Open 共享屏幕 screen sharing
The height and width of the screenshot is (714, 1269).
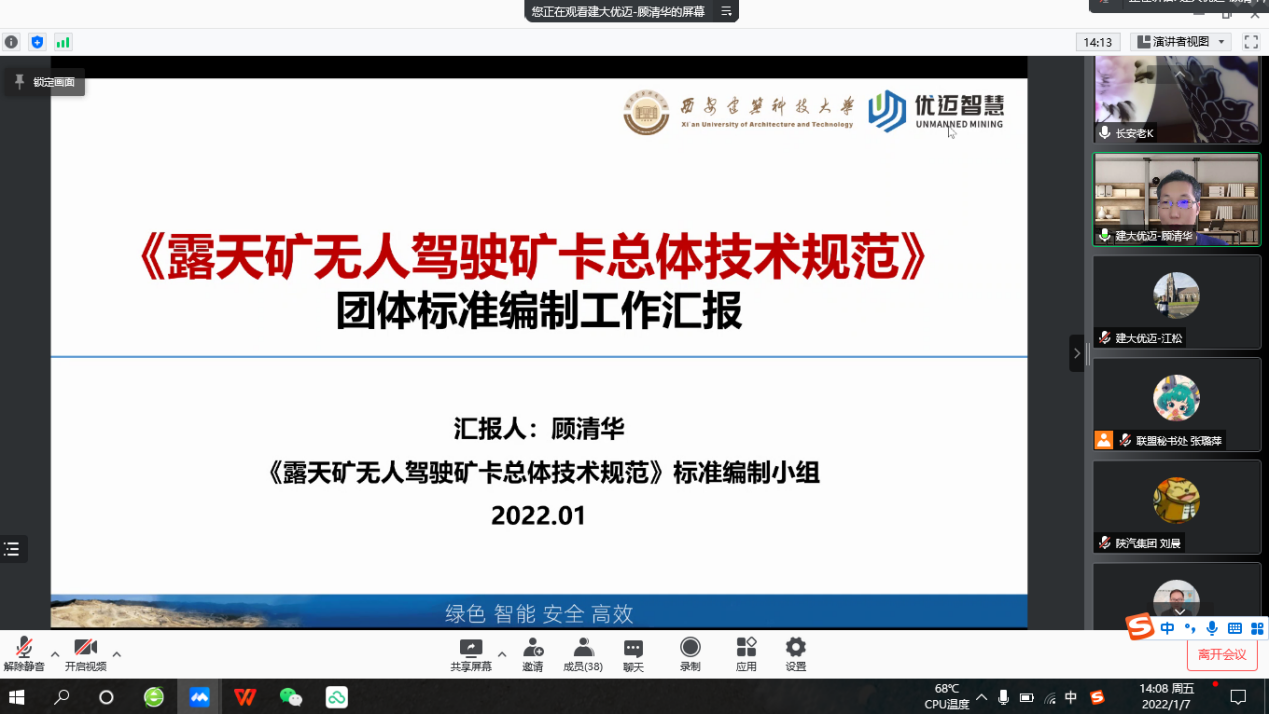coord(470,654)
